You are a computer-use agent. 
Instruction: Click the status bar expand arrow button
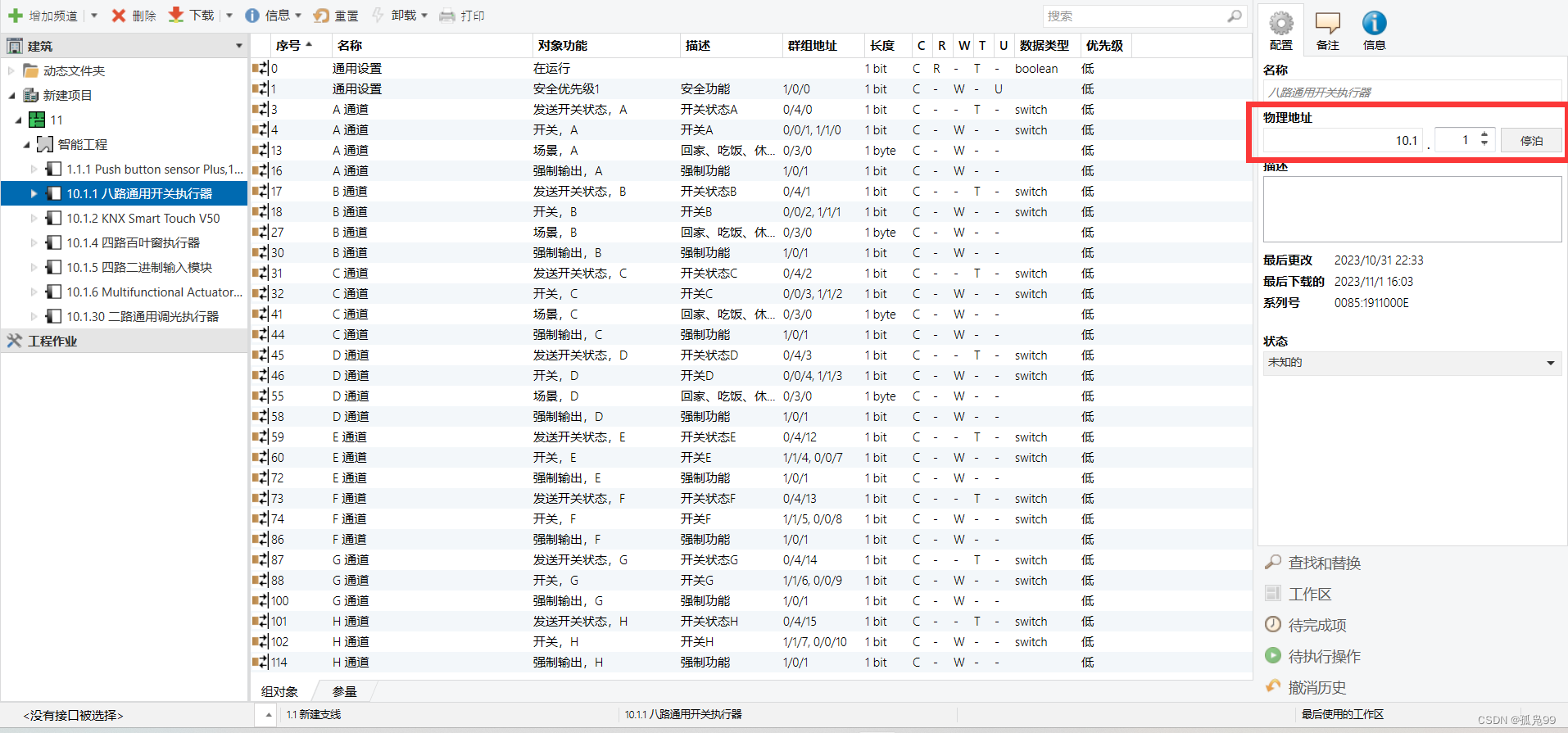[268, 715]
